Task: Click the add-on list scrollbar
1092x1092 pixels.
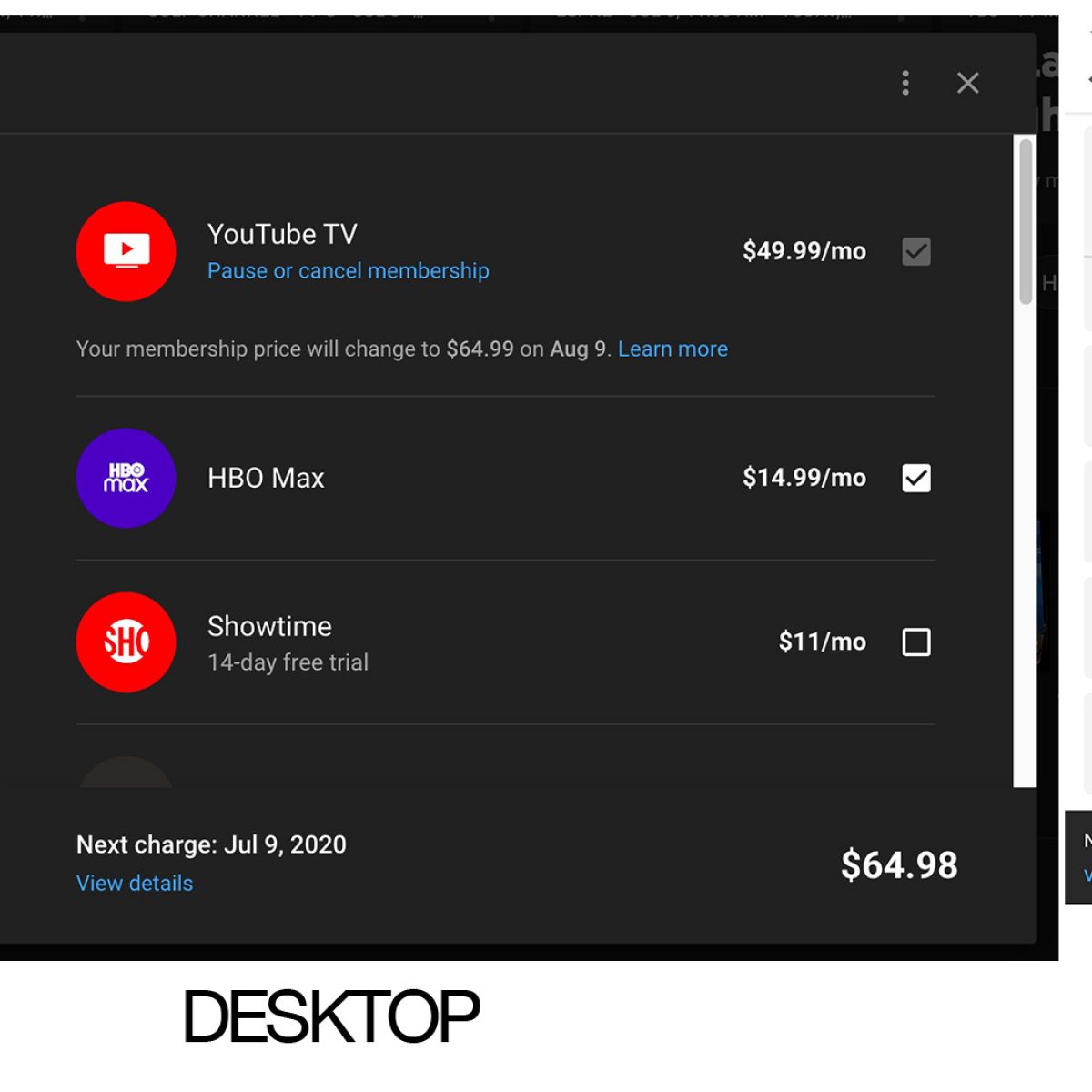Action: [1026, 222]
